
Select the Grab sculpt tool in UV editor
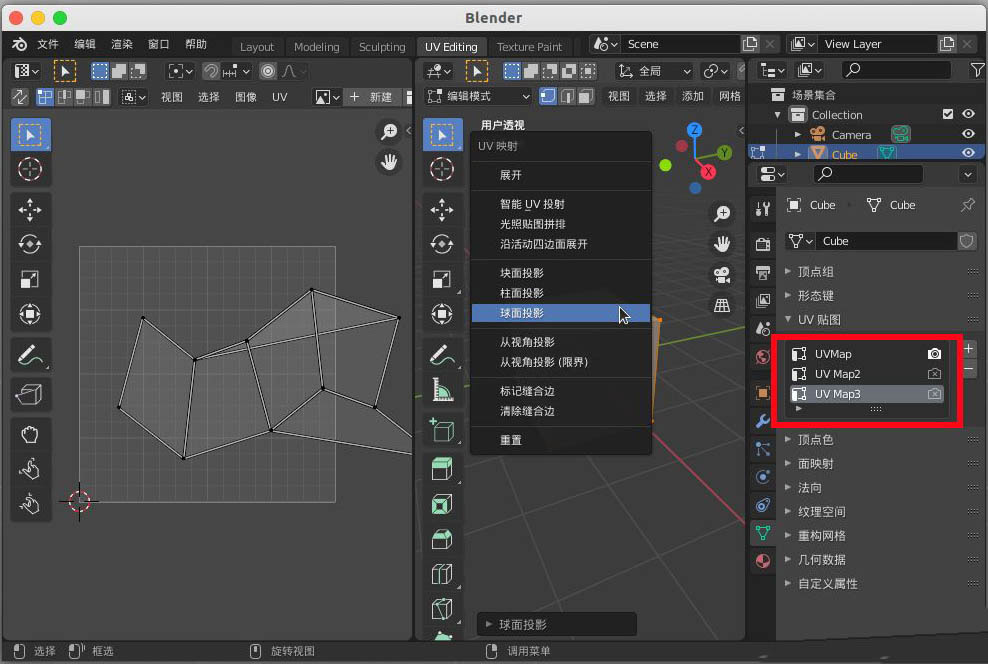point(30,435)
